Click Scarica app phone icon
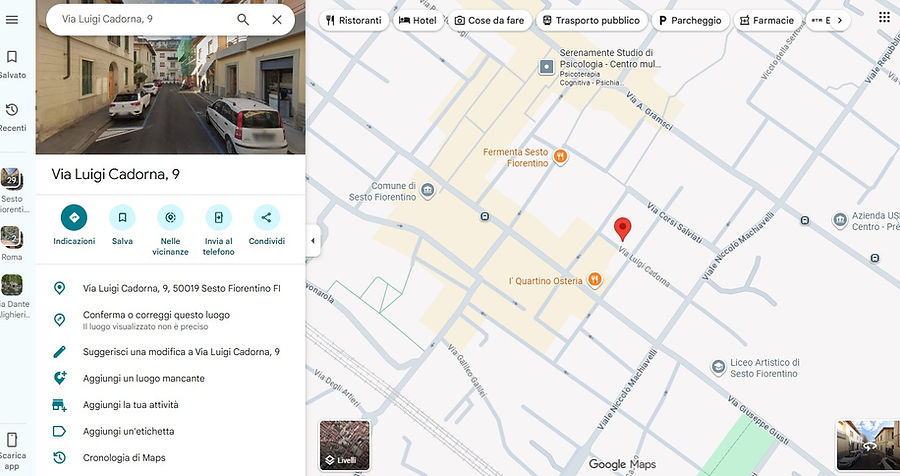900x476 pixels. pyautogui.click(x=12, y=440)
